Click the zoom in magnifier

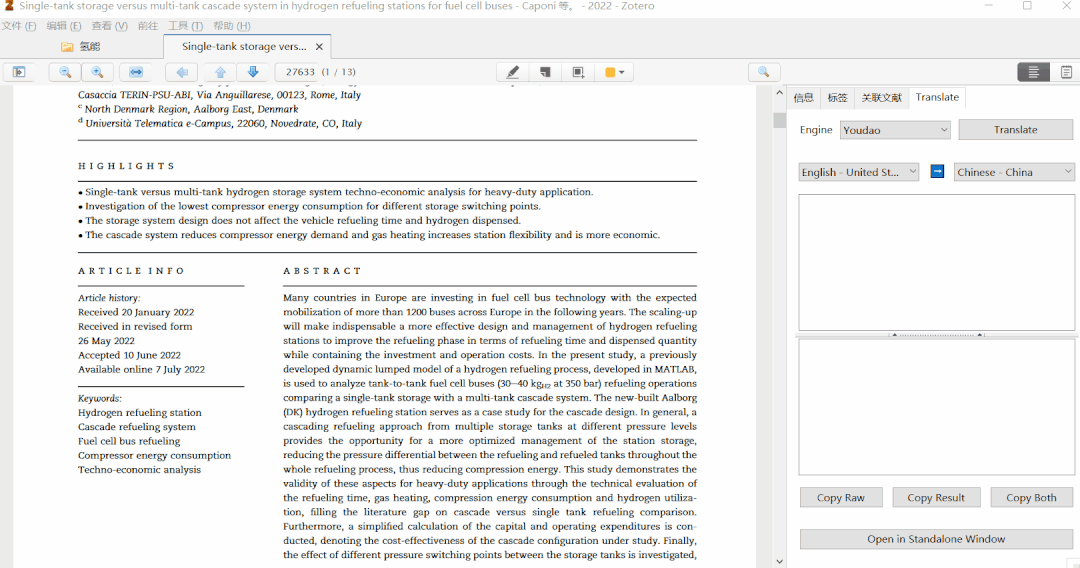(x=97, y=72)
